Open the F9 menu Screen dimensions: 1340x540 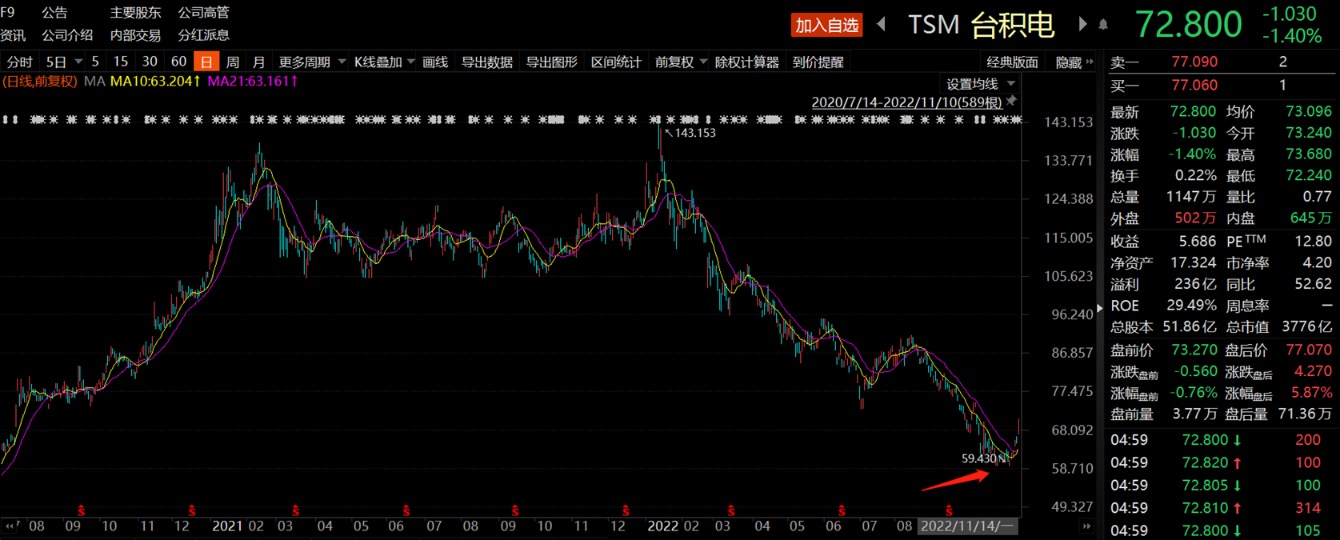pos(8,12)
